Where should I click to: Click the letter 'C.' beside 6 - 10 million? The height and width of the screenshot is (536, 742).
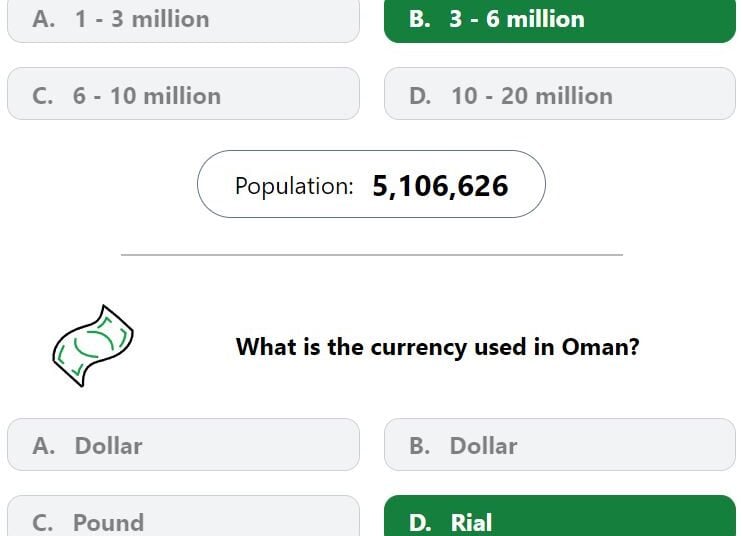coord(43,96)
